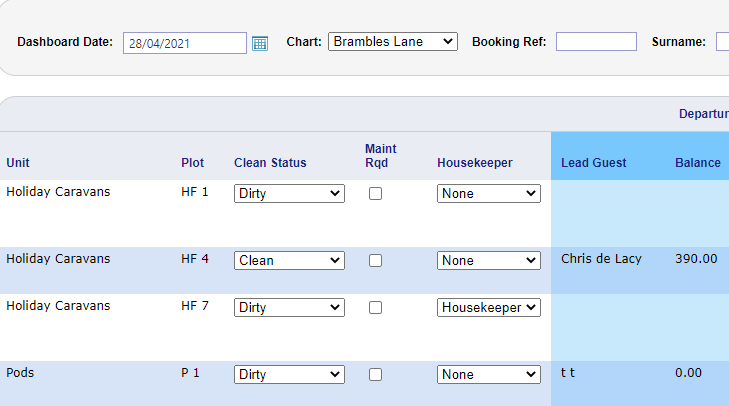Select Housekeeper dropdown for HF 4
This screenshot has width=729, height=406.
coord(488,260)
